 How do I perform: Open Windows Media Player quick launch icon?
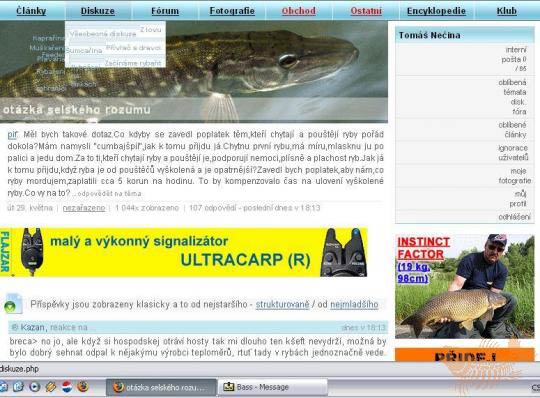point(34,386)
